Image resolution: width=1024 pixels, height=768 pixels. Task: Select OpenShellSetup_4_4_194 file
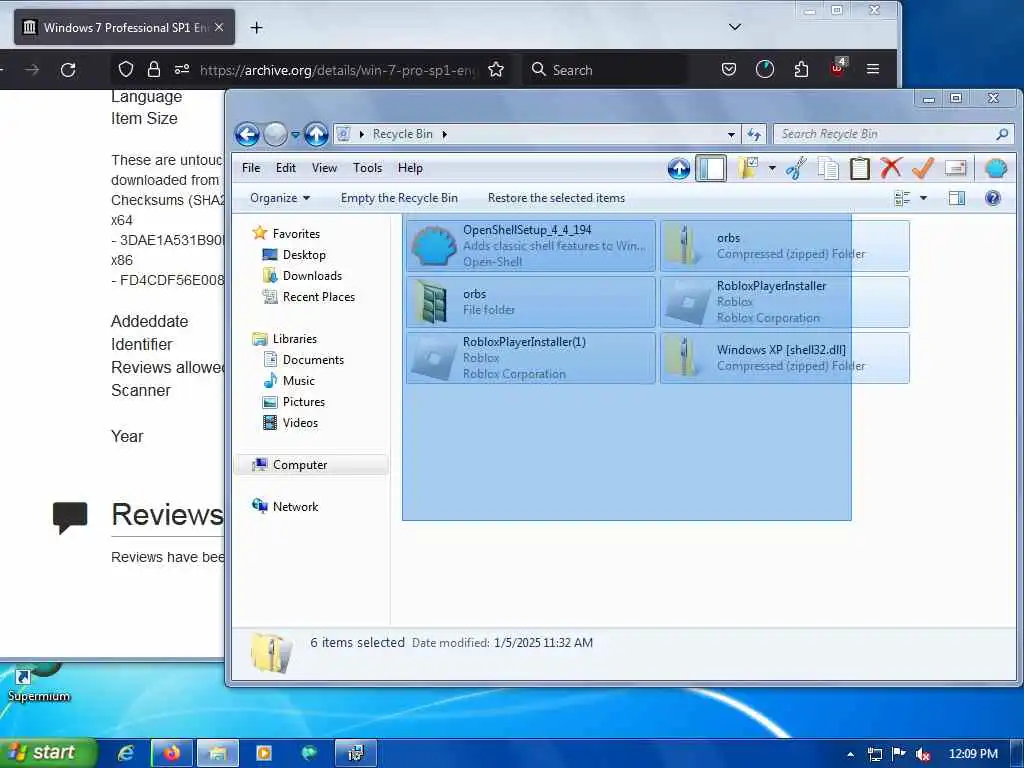530,246
